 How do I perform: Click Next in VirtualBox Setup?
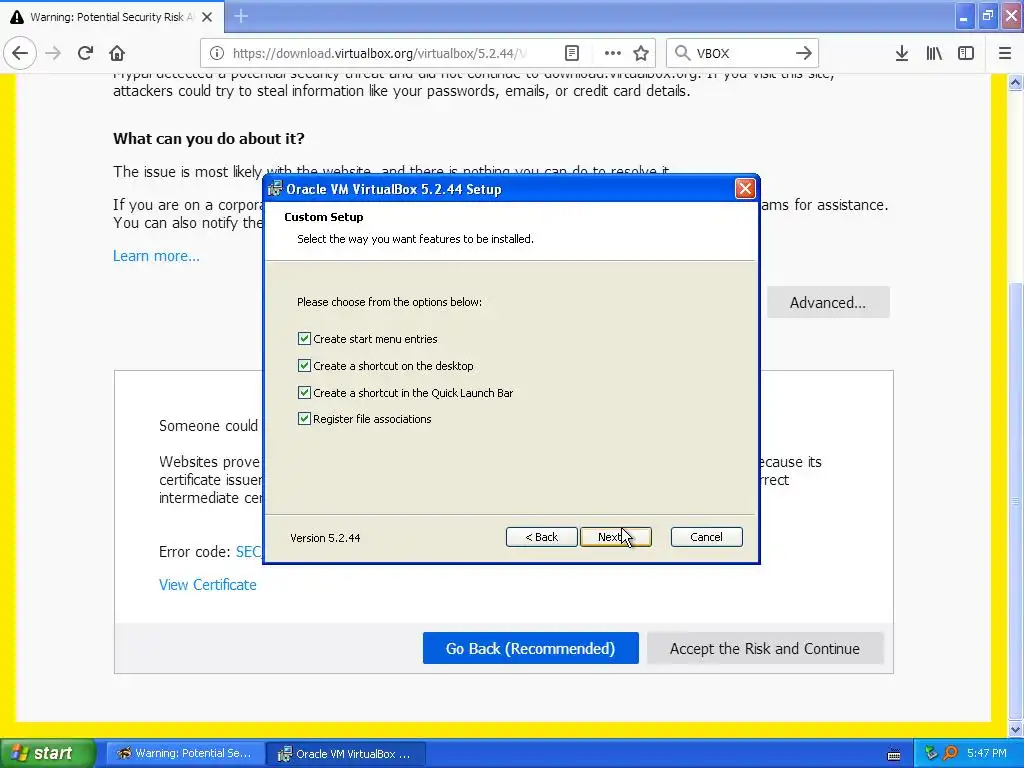(616, 537)
